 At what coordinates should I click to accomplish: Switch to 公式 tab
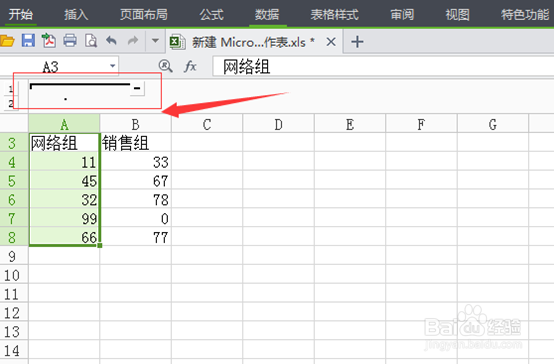(x=211, y=14)
